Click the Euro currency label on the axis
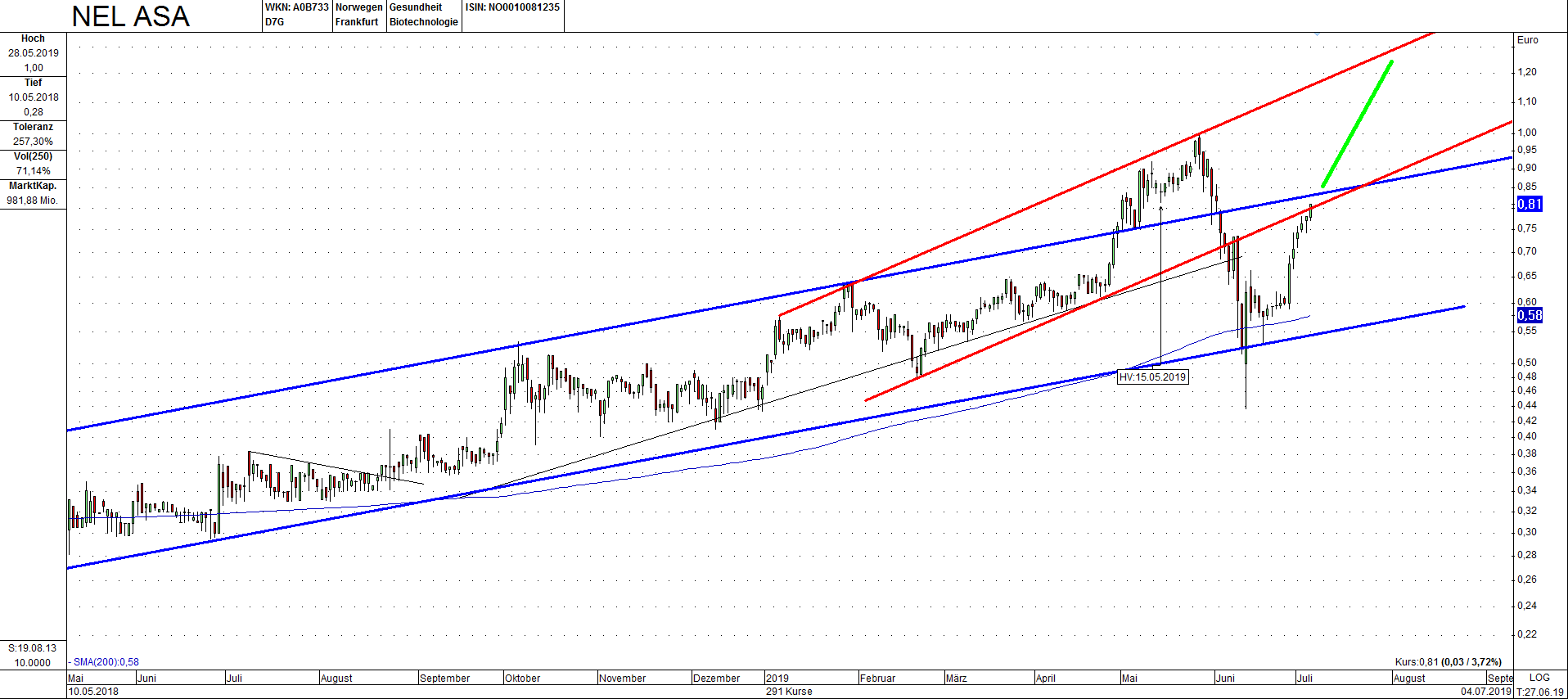Screen dimensions: 1568x699 click(1528, 40)
